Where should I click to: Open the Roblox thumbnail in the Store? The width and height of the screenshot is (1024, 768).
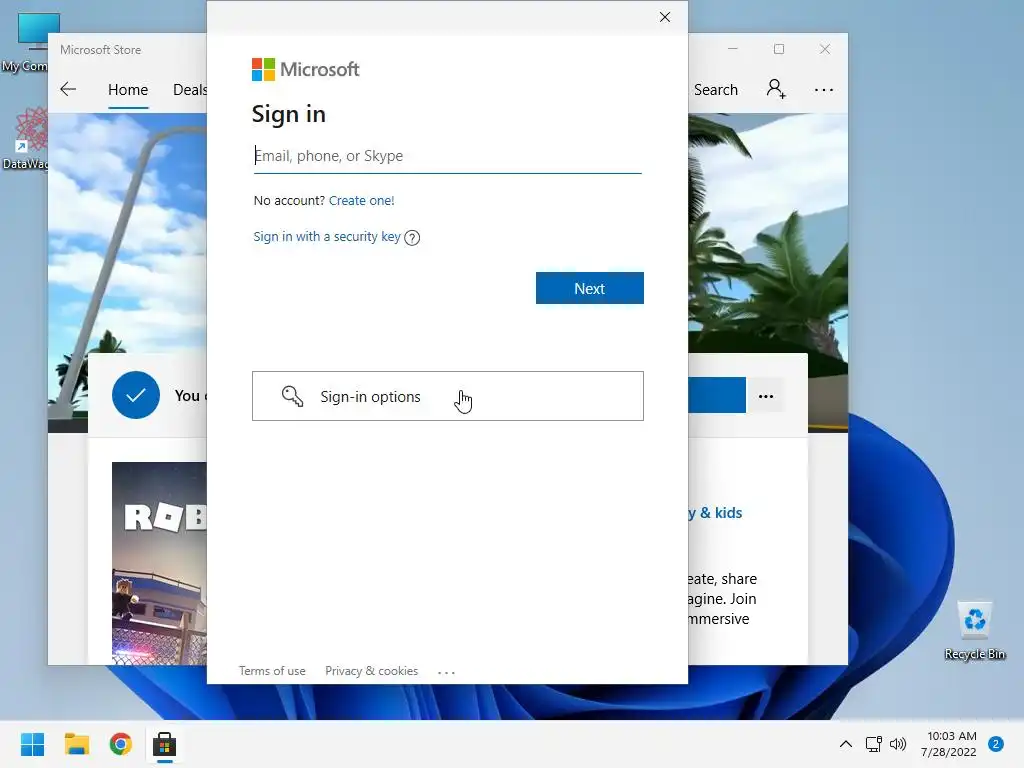159,564
